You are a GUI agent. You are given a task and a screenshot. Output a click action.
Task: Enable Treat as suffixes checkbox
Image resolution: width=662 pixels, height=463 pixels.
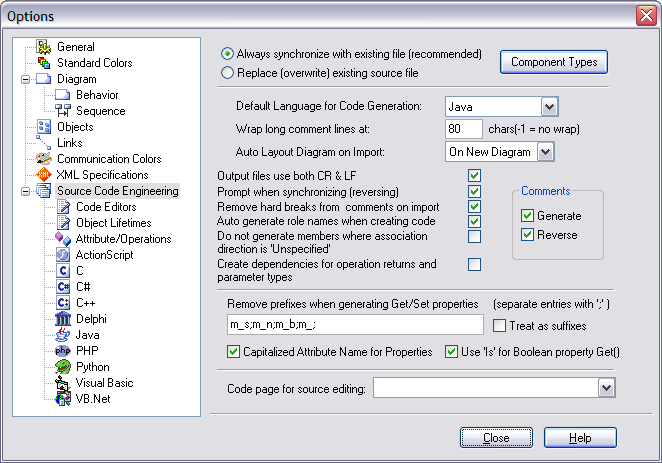click(x=499, y=326)
